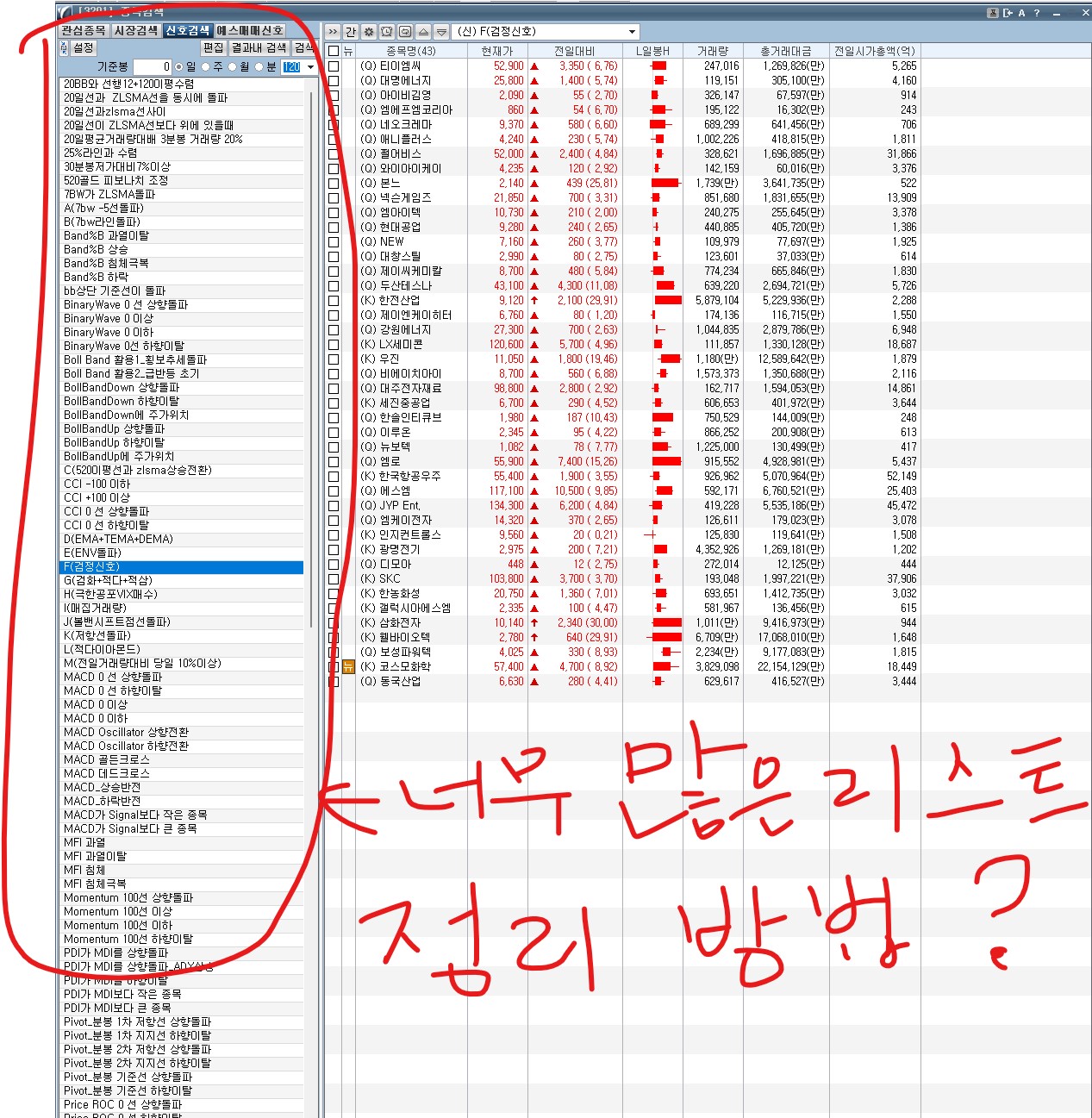Click the up triangle icon in toolbar
This screenshot has height=1118, width=1092.
(423, 32)
